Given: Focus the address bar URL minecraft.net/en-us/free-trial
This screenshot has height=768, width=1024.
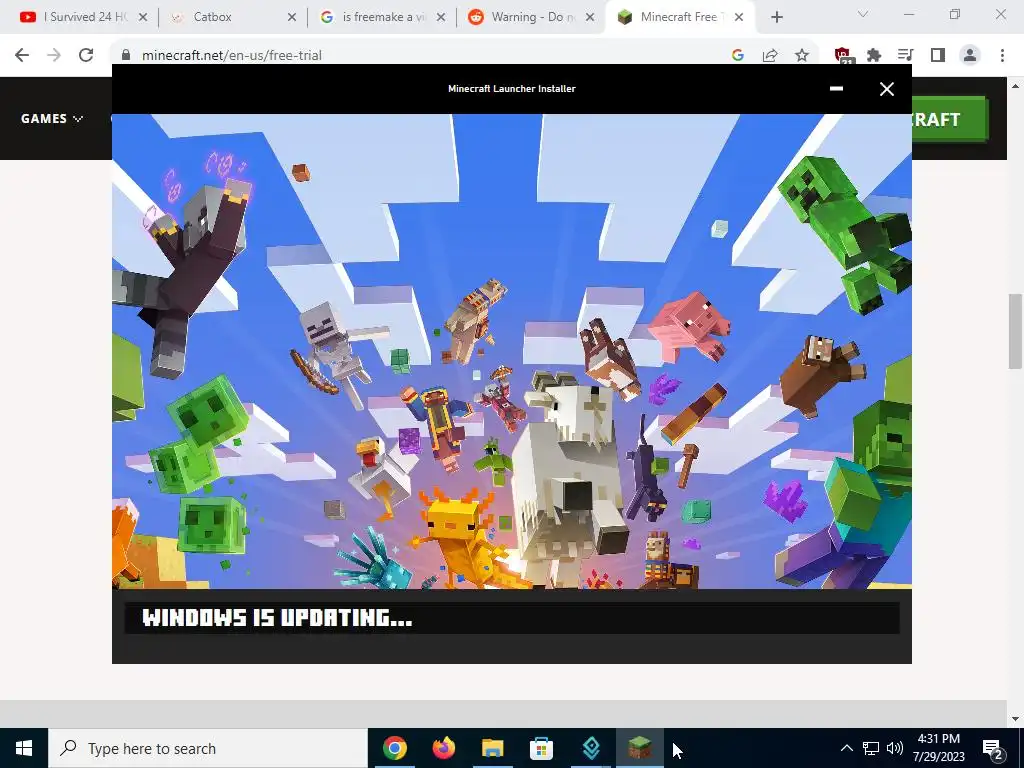Looking at the screenshot, I should coord(232,55).
